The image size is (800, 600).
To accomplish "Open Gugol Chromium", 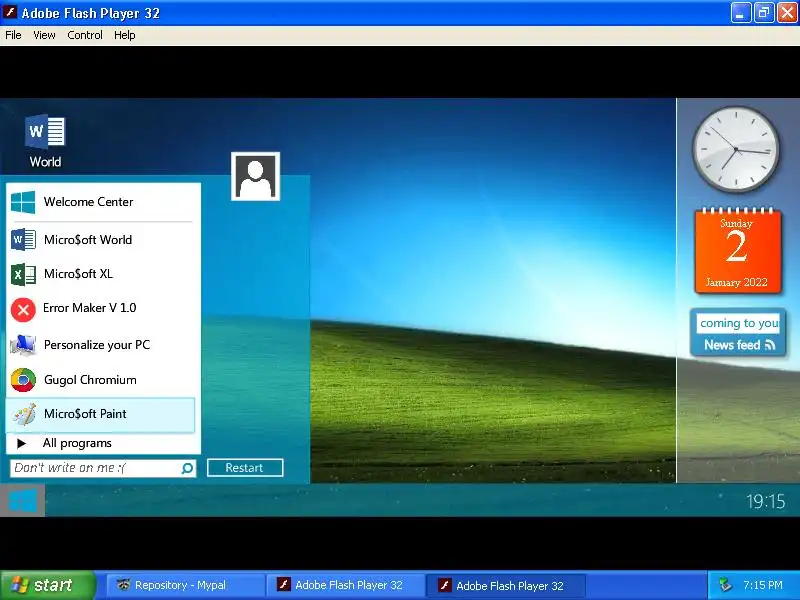I will coord(101,380).
